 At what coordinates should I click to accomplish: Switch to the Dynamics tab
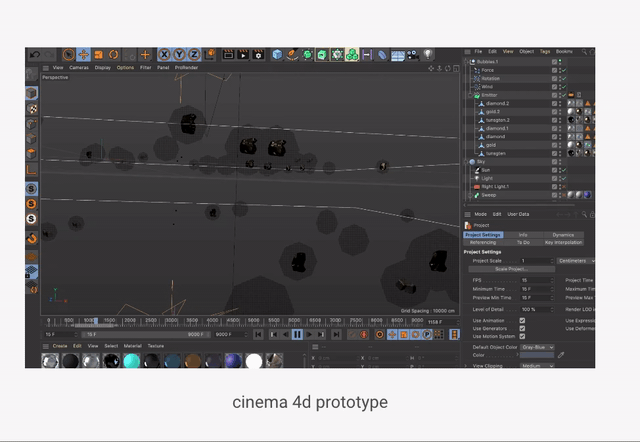click(x=563, y=235)
